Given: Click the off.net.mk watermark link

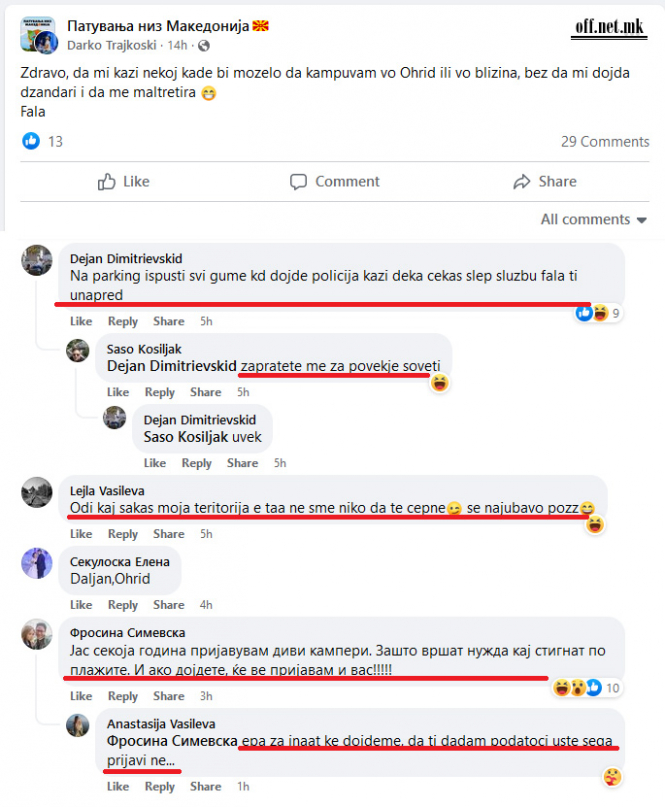Looking at the screenshot, I should pos(609,28).
